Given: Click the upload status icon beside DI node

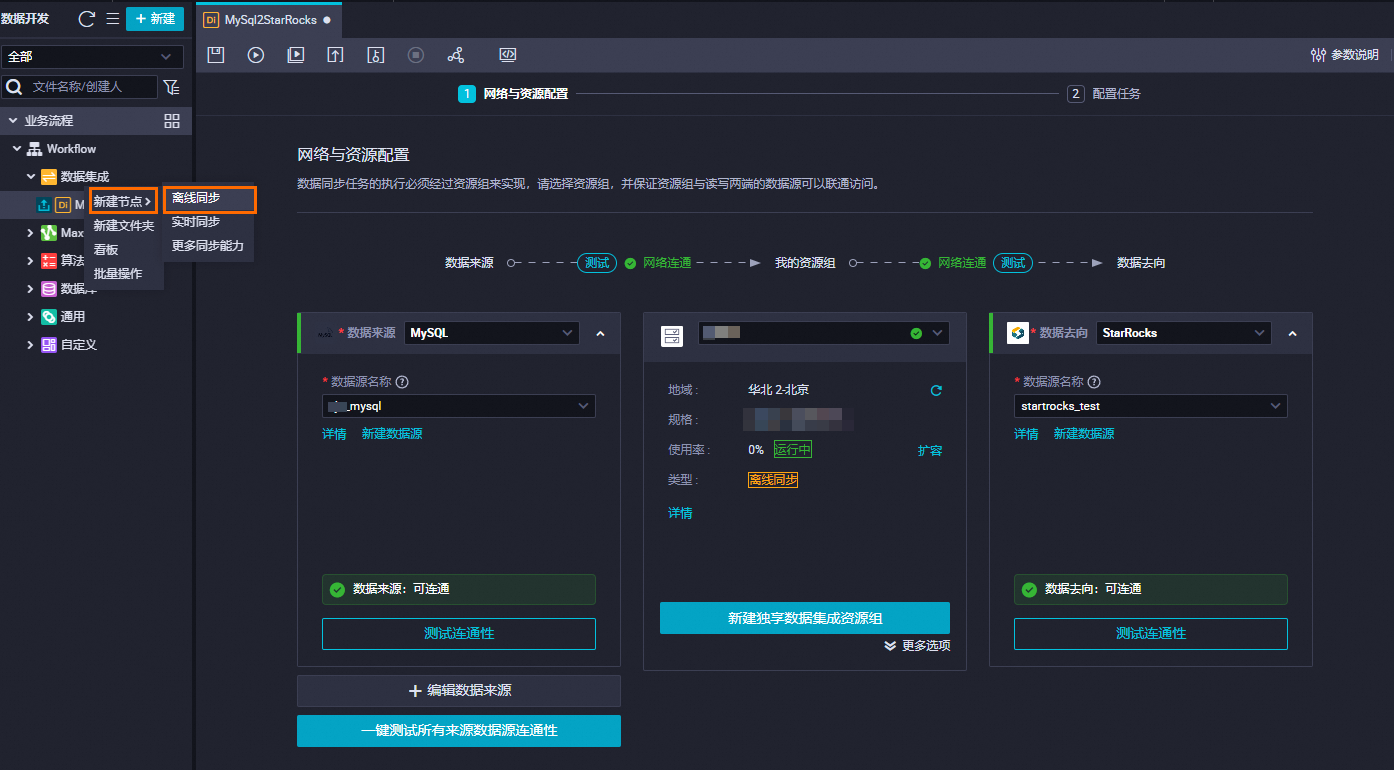Looking at the screenshot, I should [x=43, y=205].
